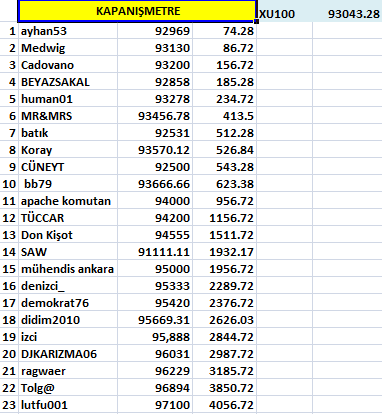The width and height of the screenshot is (382, 414).
Task: Select the bb79 cell
Action: [68, 184]
